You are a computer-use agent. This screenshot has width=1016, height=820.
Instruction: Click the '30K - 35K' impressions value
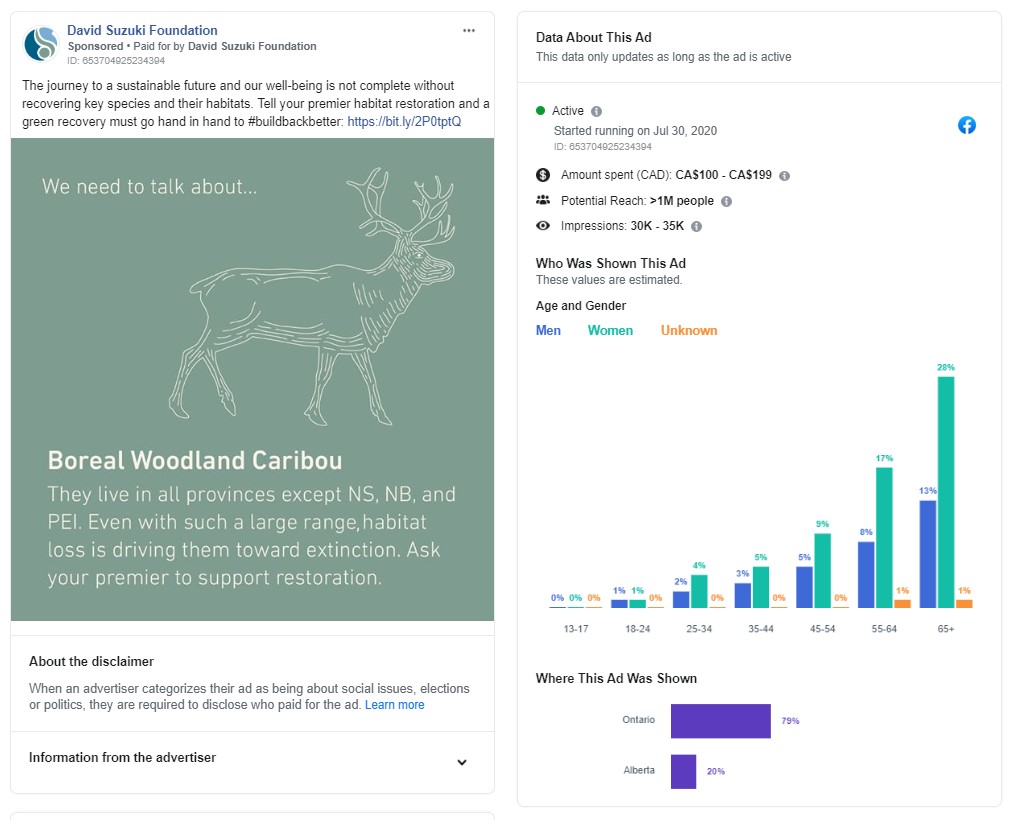[657, 226]
